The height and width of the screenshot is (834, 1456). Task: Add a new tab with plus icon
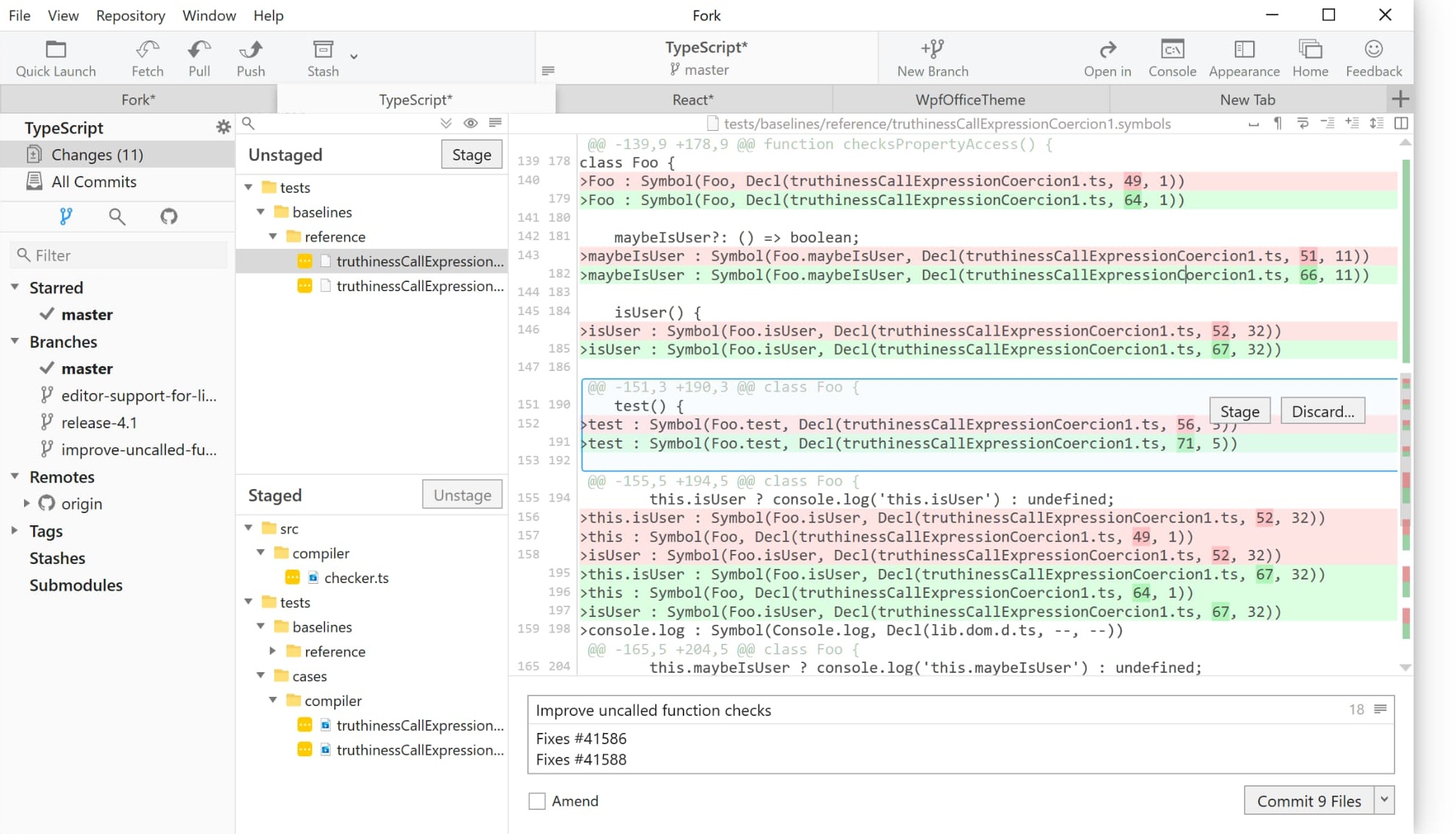(1400, 99)
